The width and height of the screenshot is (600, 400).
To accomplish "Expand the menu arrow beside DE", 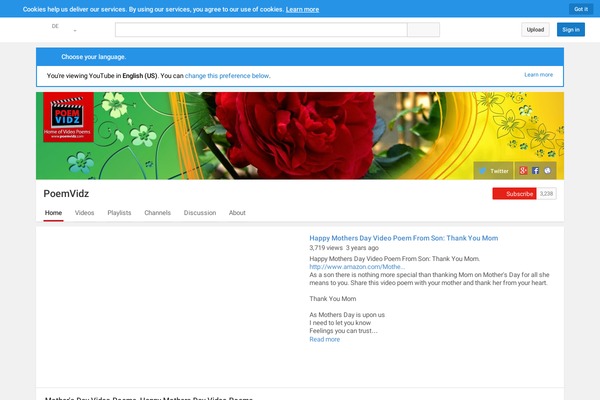I will 75,31.
